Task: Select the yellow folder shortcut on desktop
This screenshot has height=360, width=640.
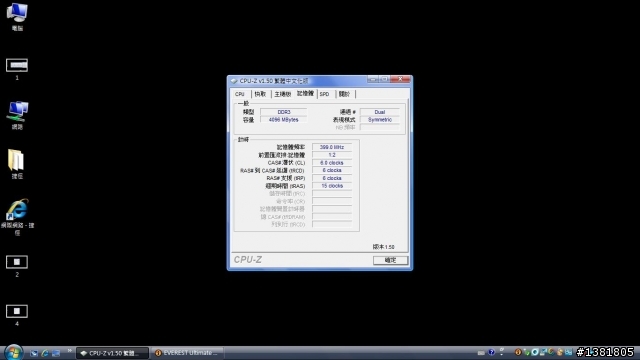Action: click(17, 164)
